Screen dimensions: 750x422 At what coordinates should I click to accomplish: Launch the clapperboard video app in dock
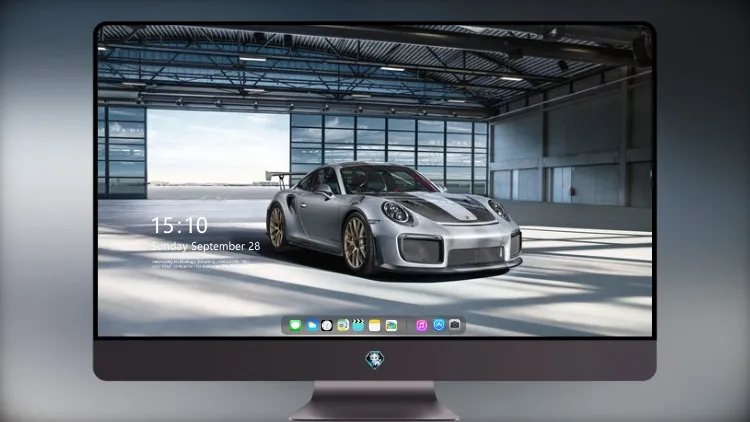tap(358, 325)
